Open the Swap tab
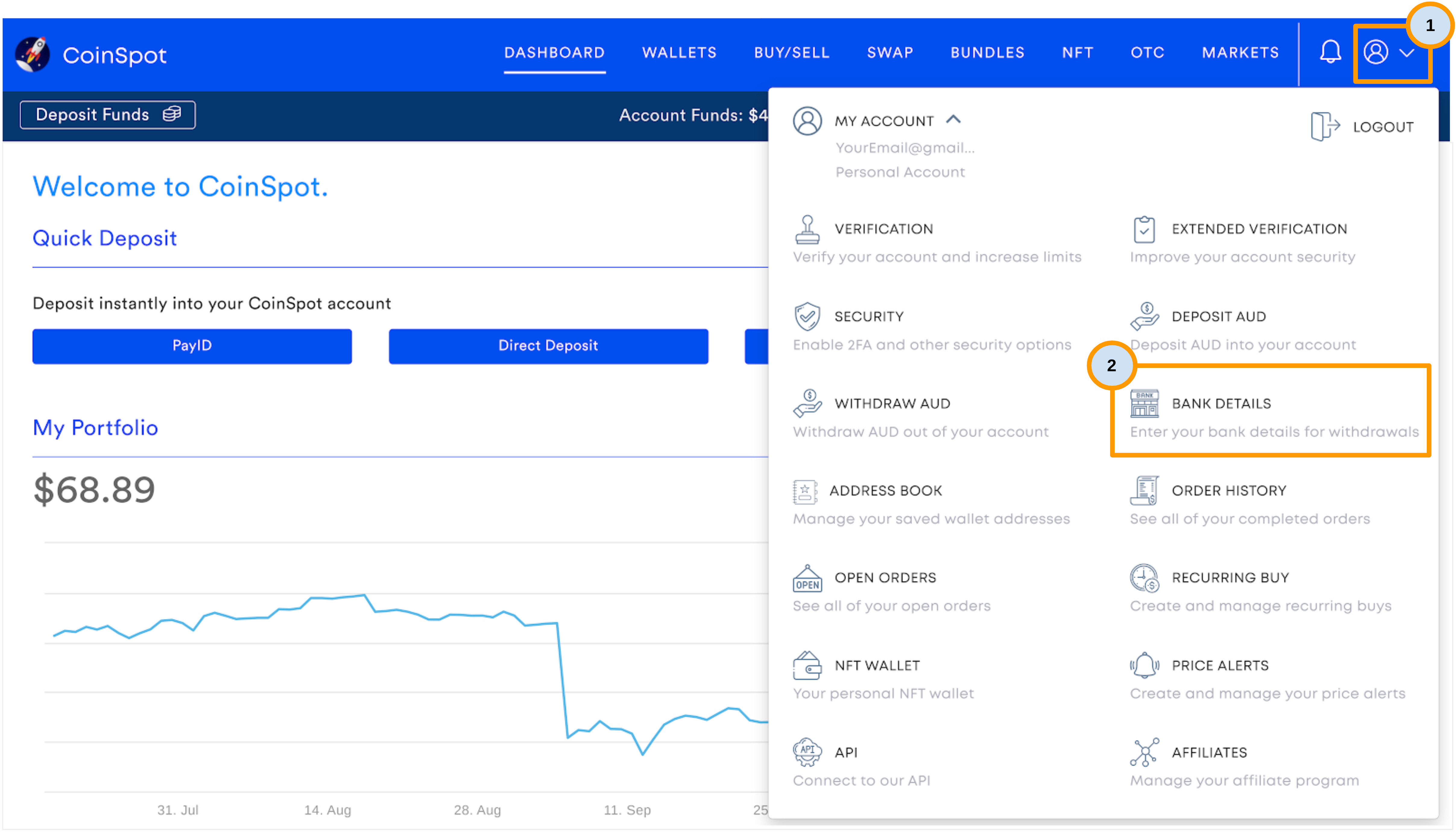The image size is (1456, 832). (889, 52)
